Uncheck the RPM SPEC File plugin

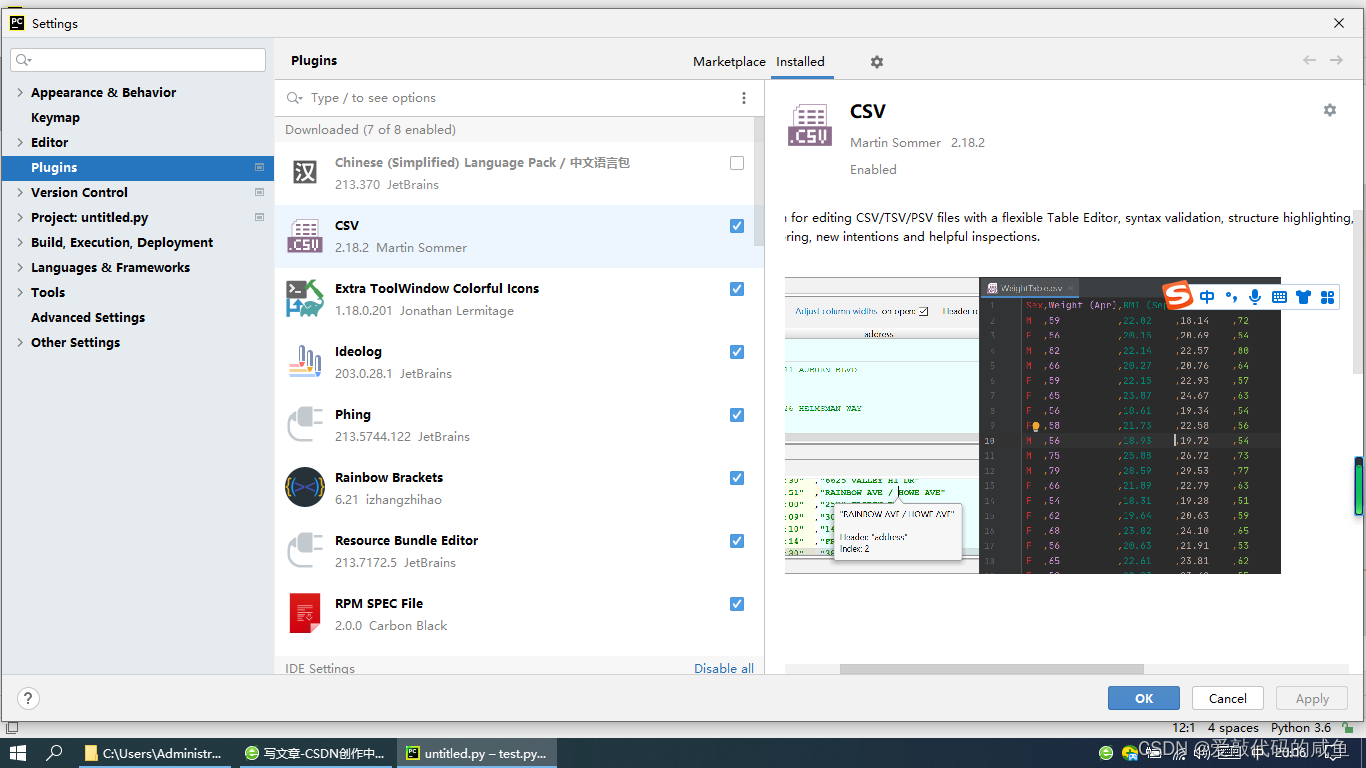pos(737,604)
